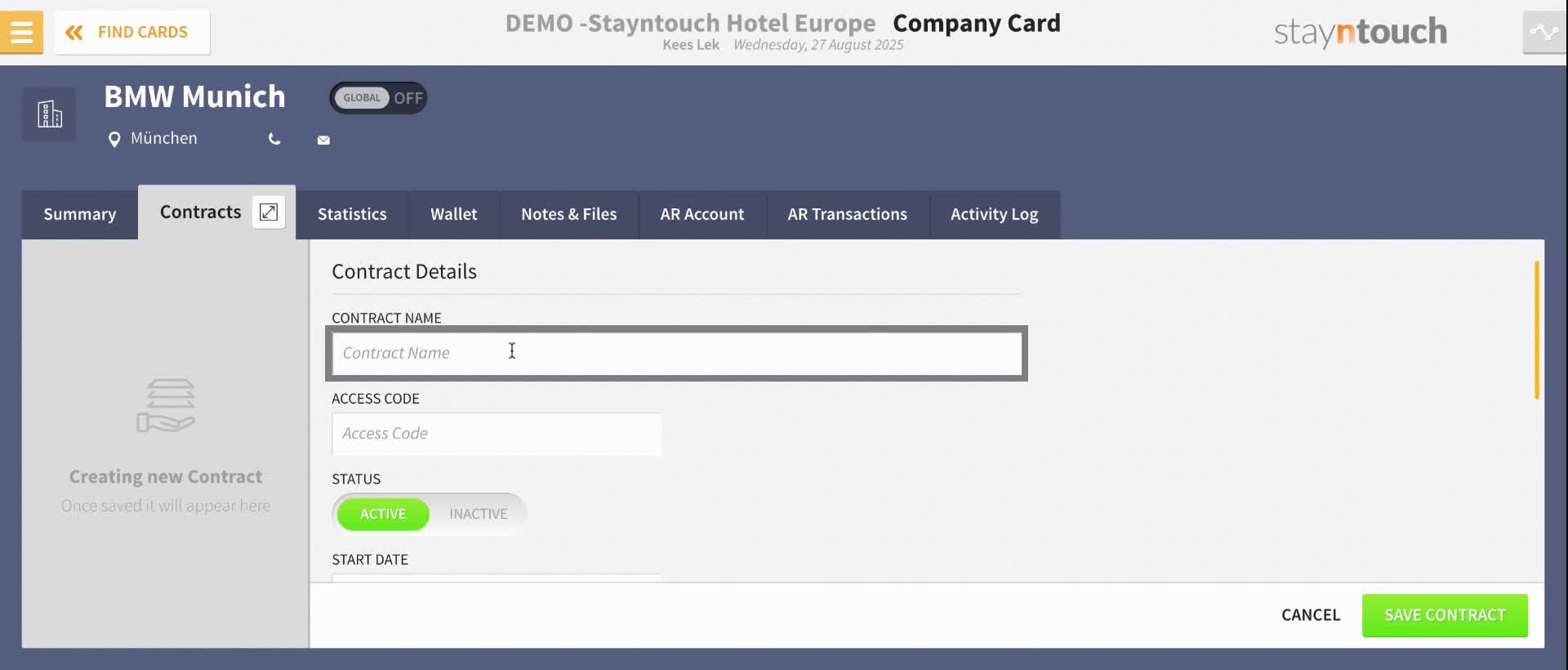1568x670 pixels.
Task: Cancel the new contract
Action: click(x=1311, y=615)
